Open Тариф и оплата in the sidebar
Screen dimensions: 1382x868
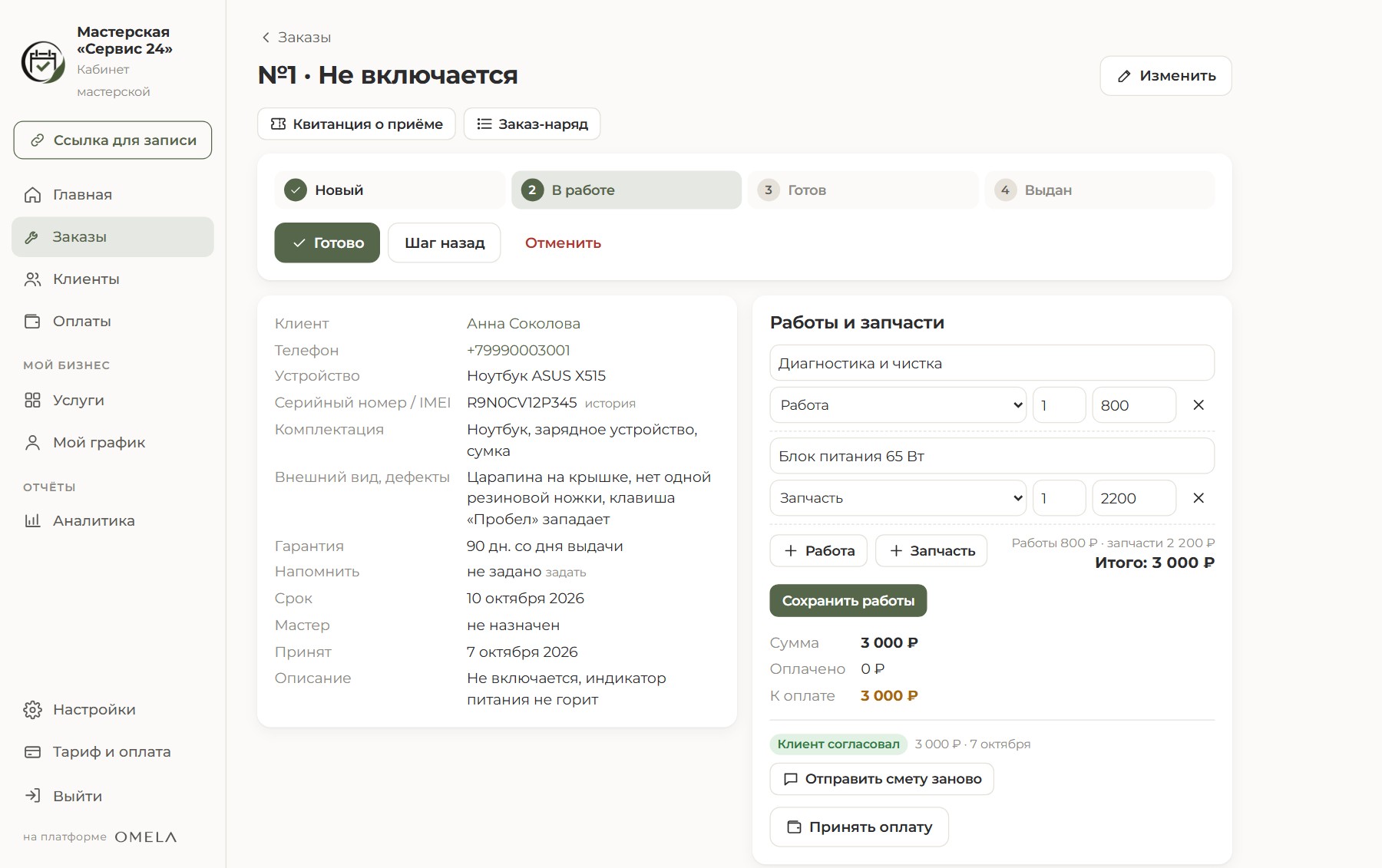pos(113,752)
